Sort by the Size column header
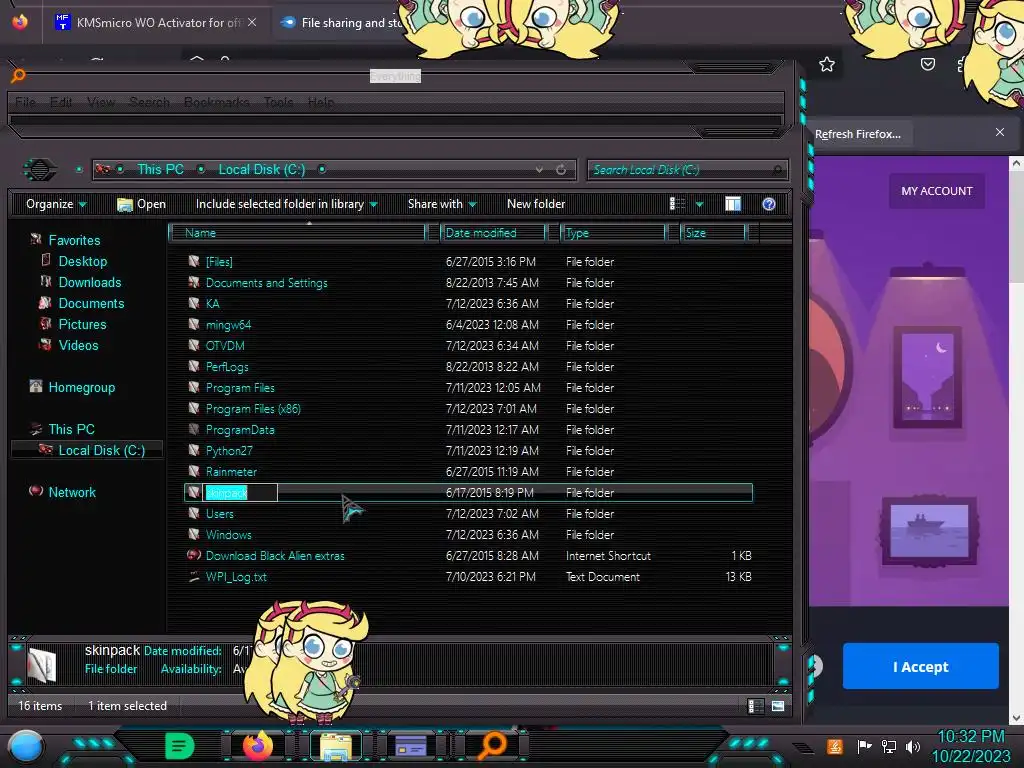This screenshot has height=768, width=1024. point(713,232)
